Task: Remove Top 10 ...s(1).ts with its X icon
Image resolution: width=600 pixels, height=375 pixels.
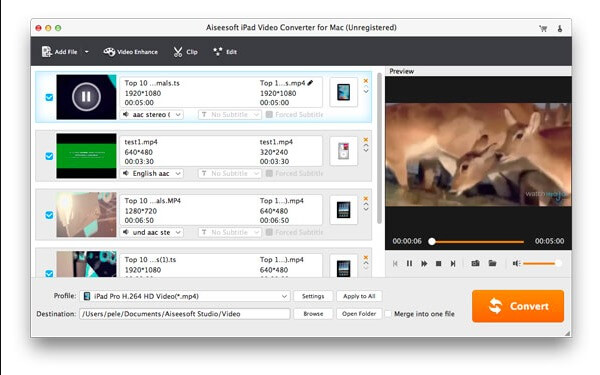Action: 366,258
